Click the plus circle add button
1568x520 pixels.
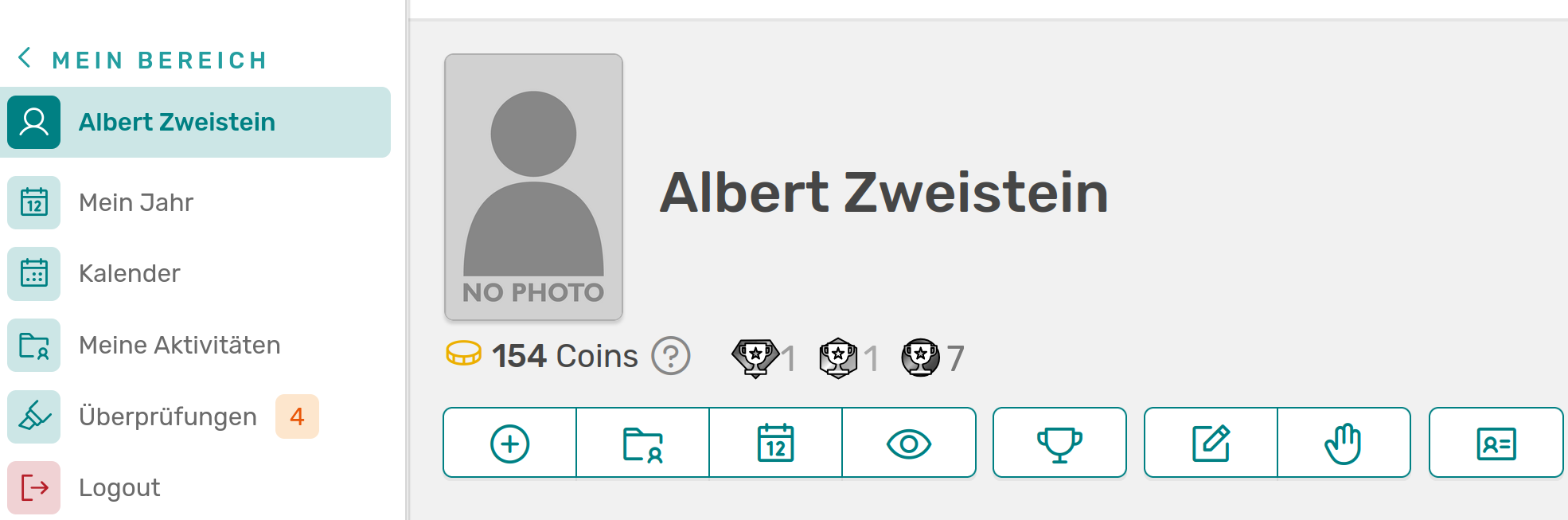coord(509,444)
